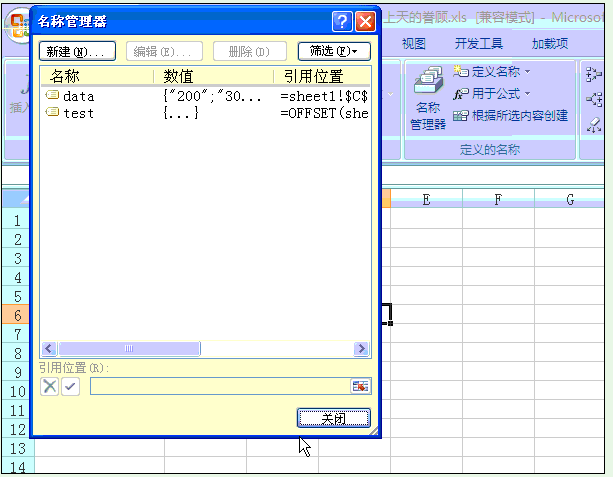
Task: Open the 开发工具 ribbon tab
Action: tap(479, 43)
